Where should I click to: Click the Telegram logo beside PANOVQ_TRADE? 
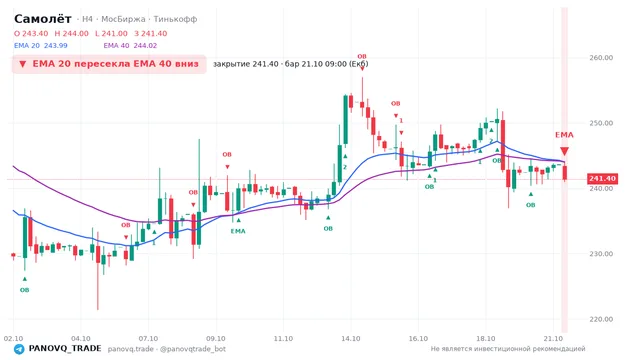pyautogui.click(x=19, y=349)
